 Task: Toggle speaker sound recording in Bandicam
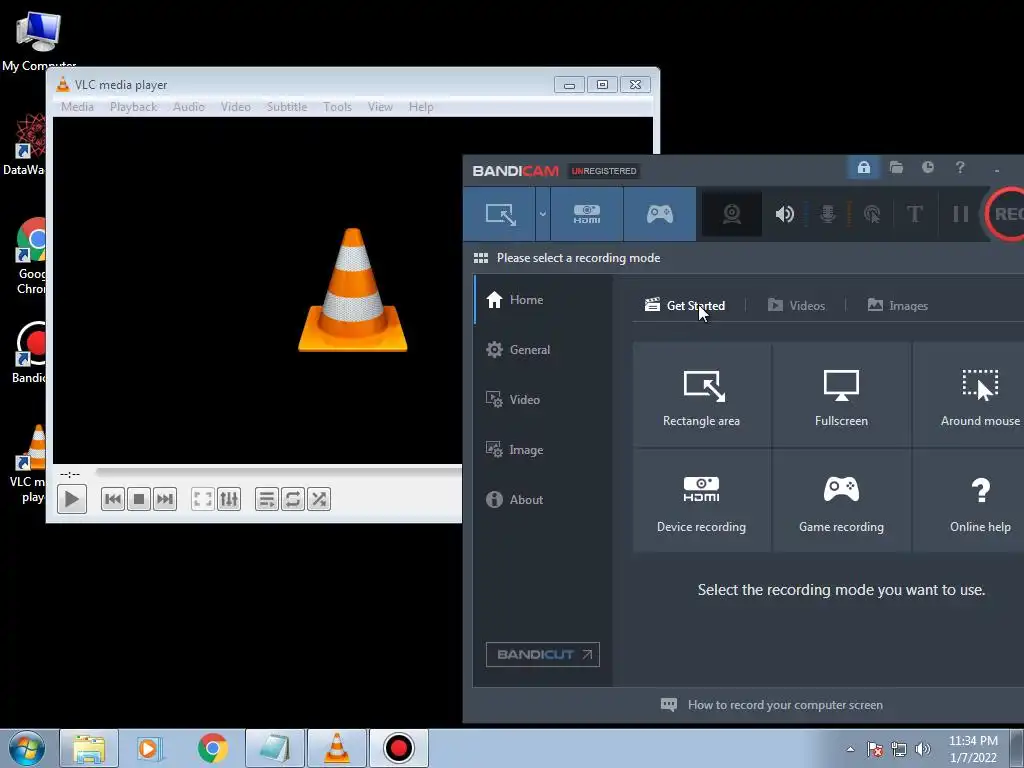[784, 214]
